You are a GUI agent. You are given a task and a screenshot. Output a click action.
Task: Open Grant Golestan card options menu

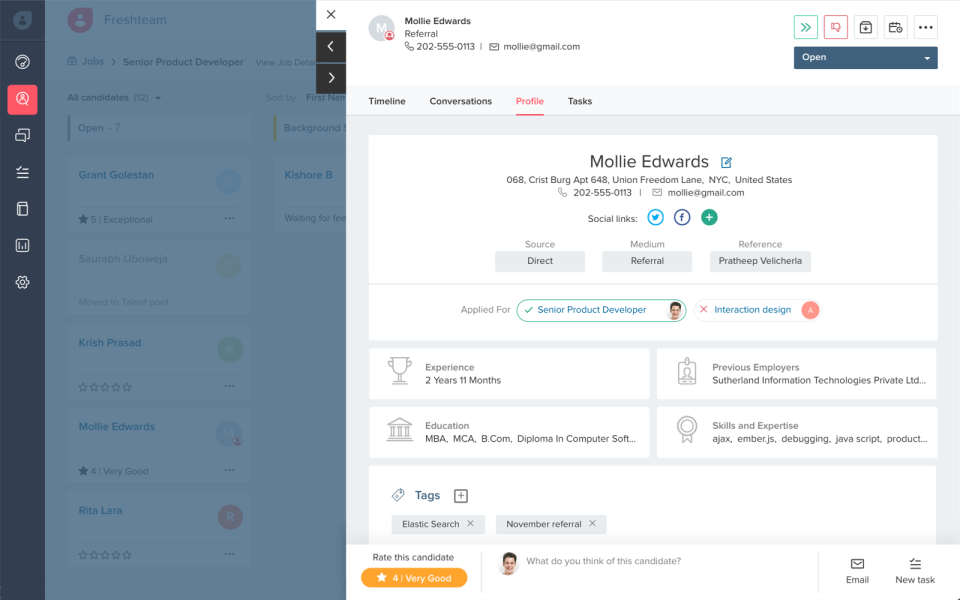230,219
